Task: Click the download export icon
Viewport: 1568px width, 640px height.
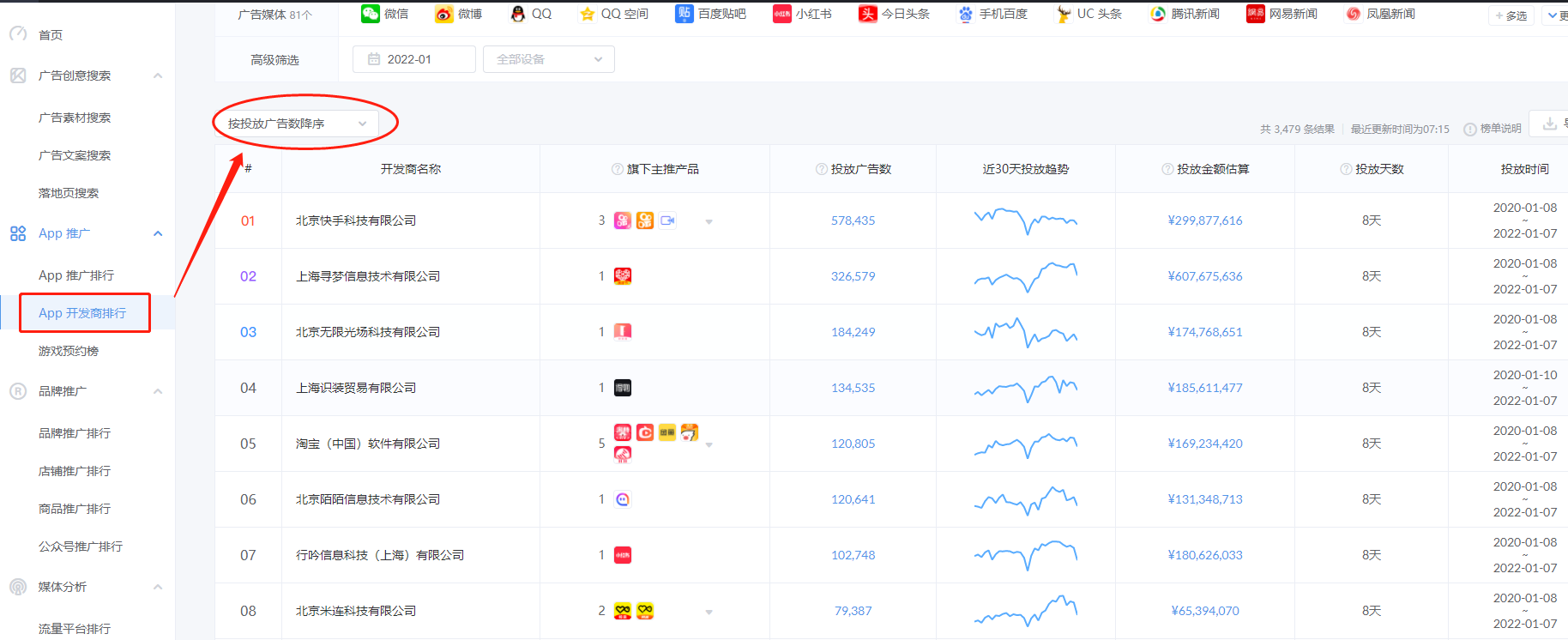Action: pos(1550,124)
